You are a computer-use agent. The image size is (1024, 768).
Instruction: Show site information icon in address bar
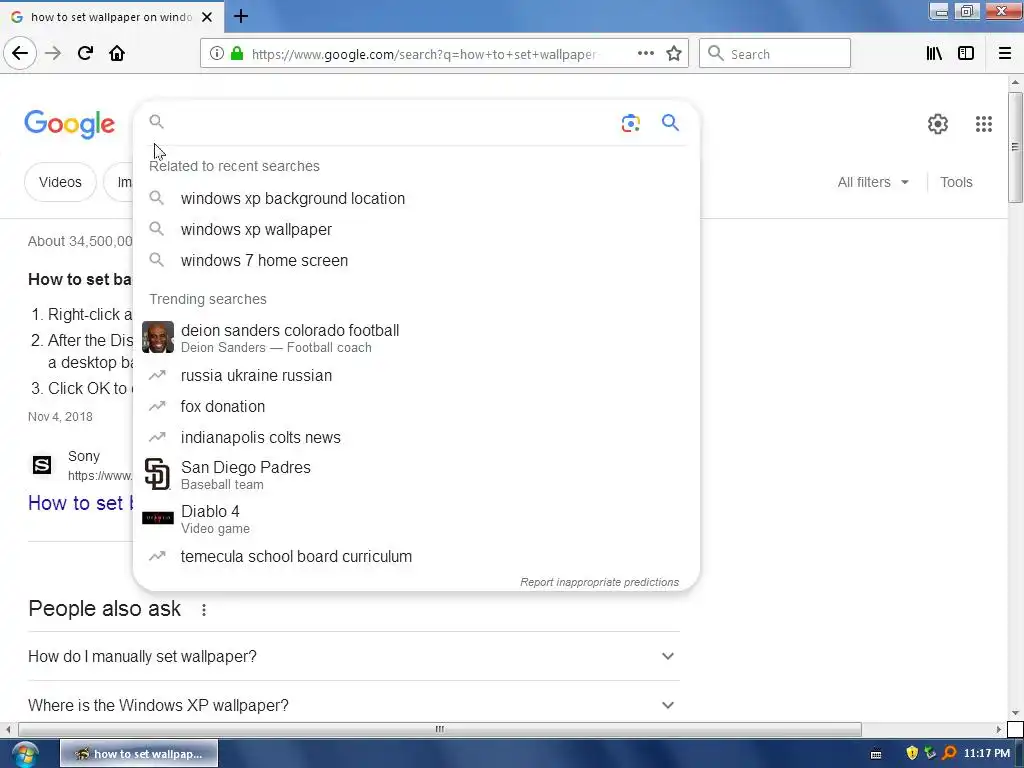[217, 54]
